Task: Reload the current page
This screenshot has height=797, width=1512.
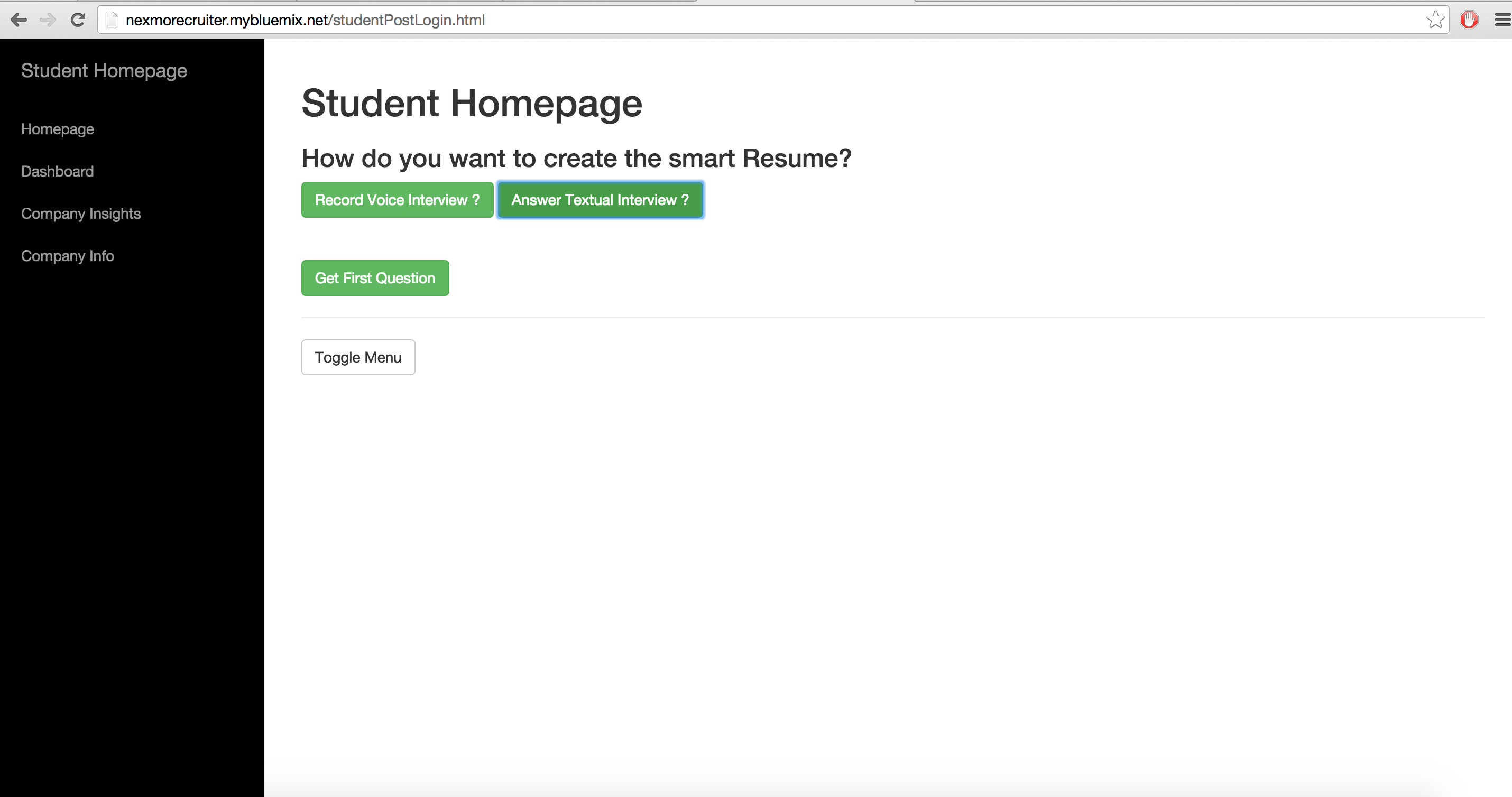Action: coord(78,20)
